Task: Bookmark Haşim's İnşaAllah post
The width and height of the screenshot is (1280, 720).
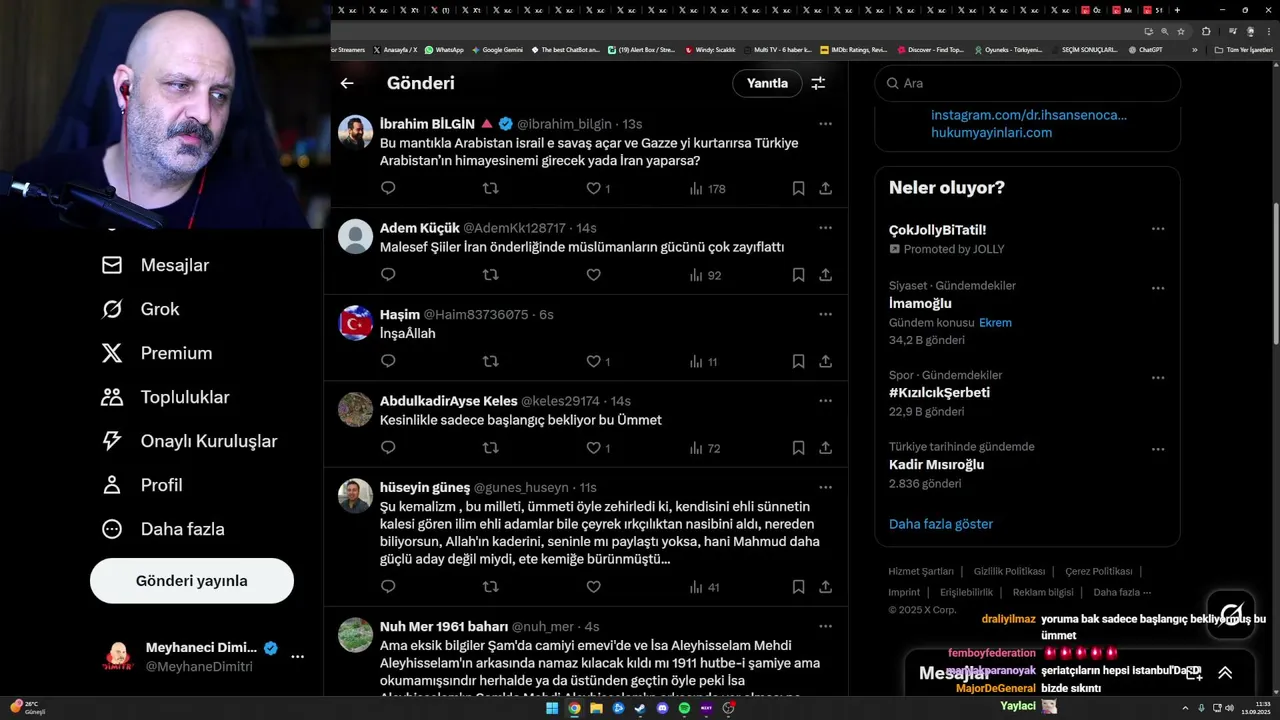Action: point(798,361)
